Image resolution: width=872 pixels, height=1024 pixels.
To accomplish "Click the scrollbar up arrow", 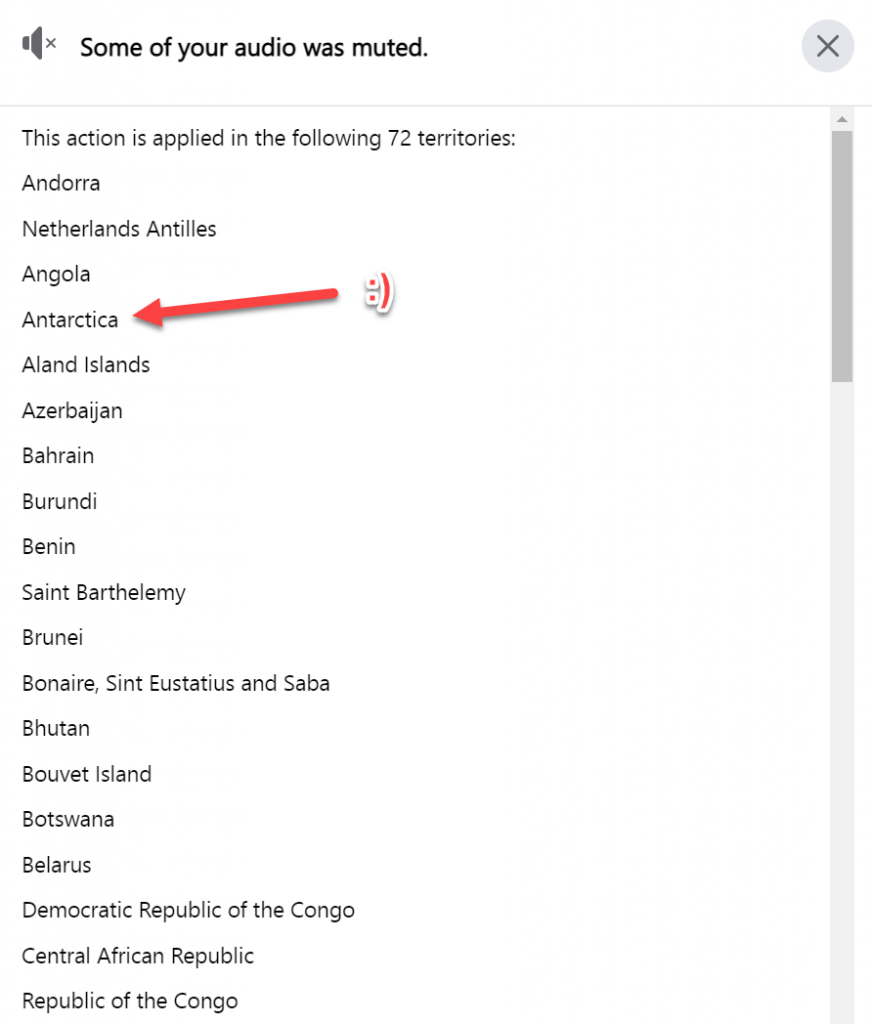I will 840,117.
